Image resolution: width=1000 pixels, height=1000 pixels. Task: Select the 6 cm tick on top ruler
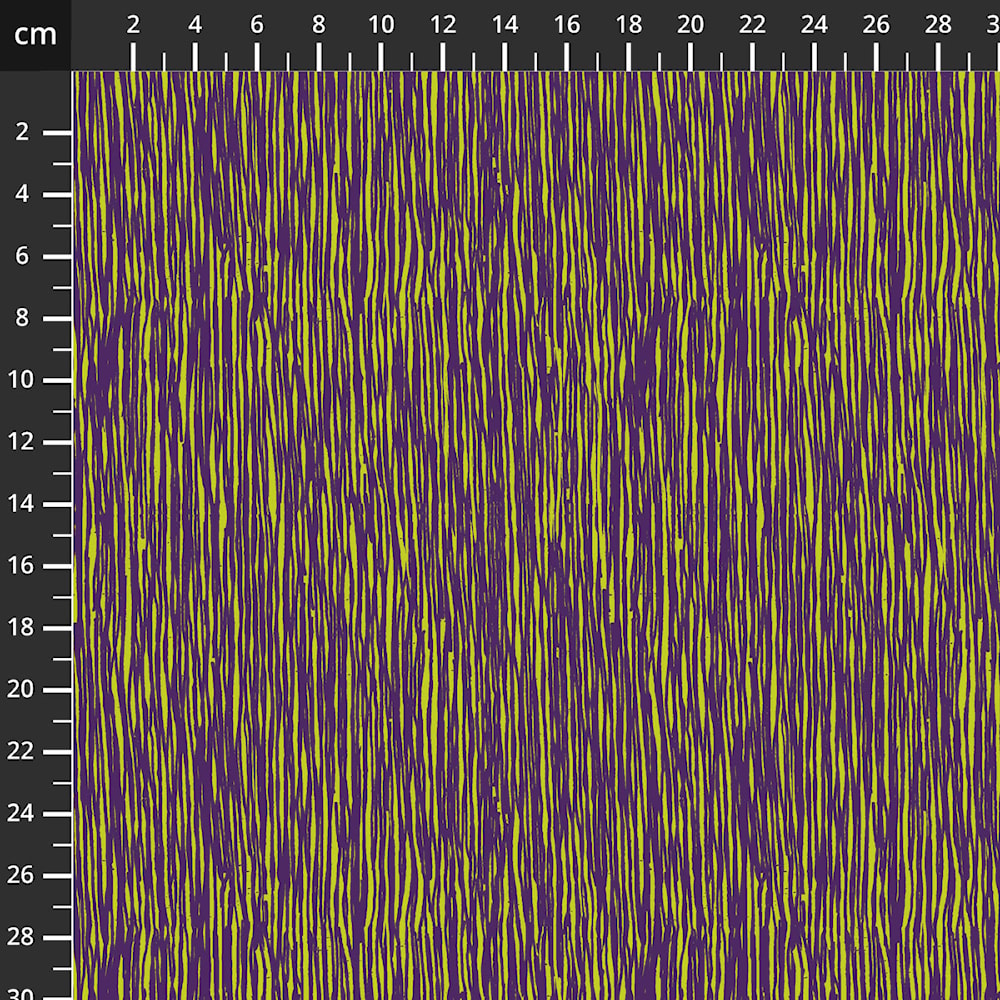click(257, 26)
